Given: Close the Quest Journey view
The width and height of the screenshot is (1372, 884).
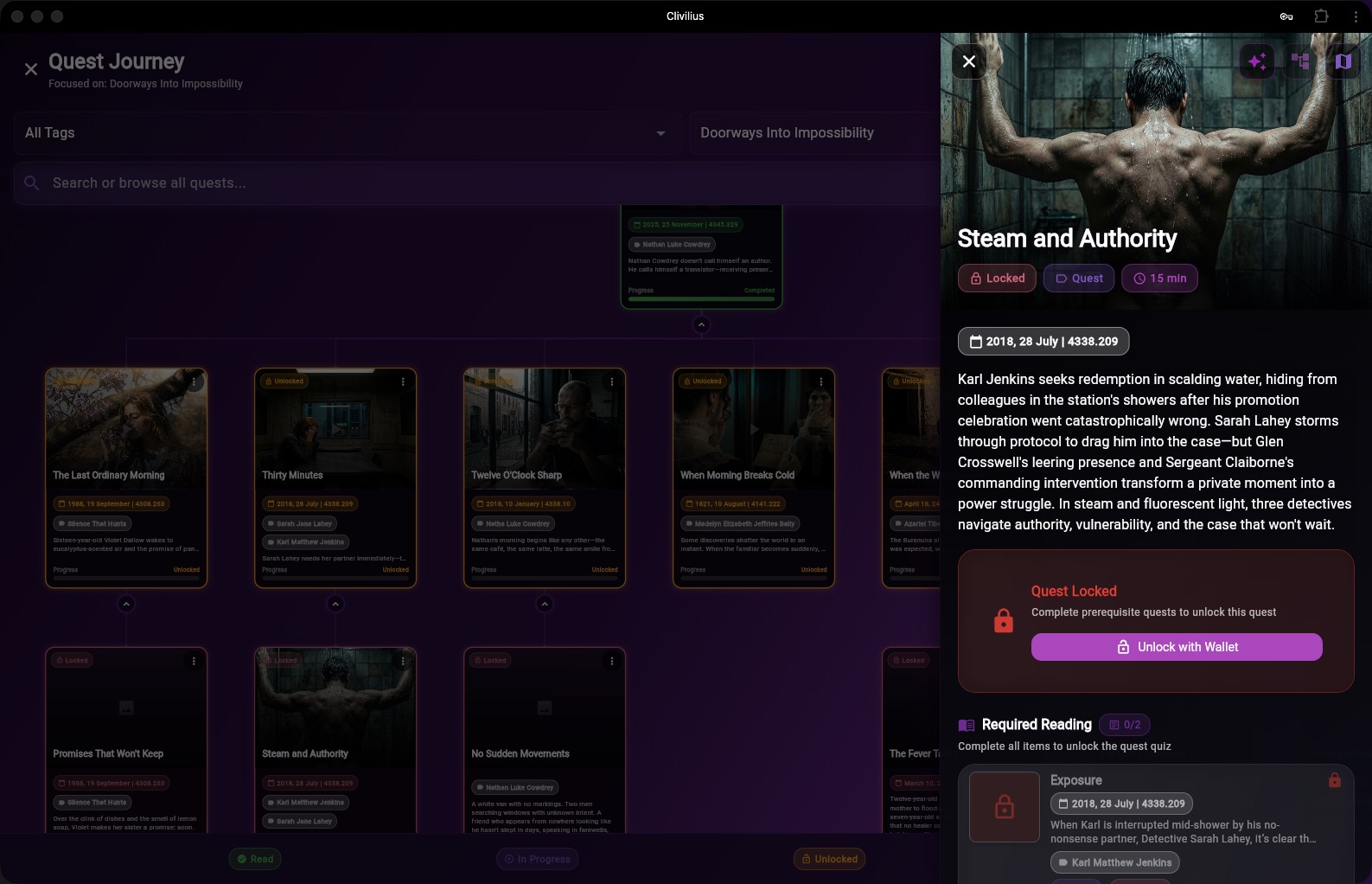Looking at the screenshot, I should [x=31, y=69].
